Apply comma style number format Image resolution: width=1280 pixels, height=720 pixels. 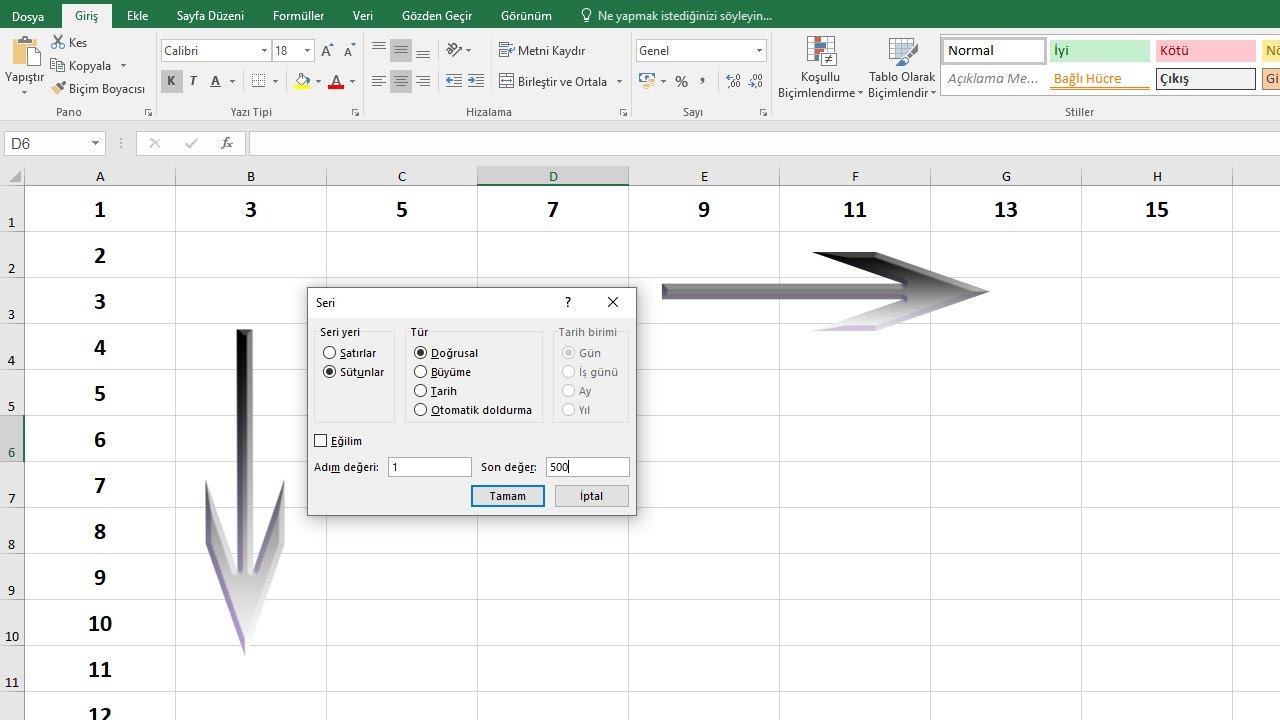click(x=703, y=82)
